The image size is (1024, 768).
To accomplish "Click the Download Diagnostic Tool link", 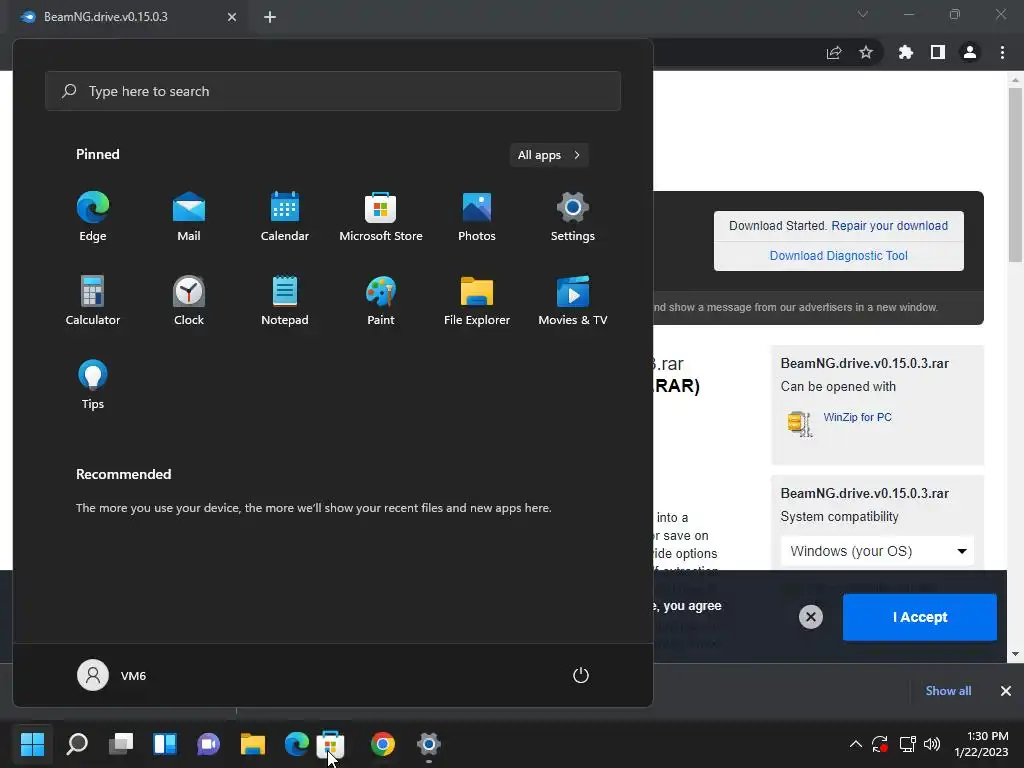I will coord(839,256).
